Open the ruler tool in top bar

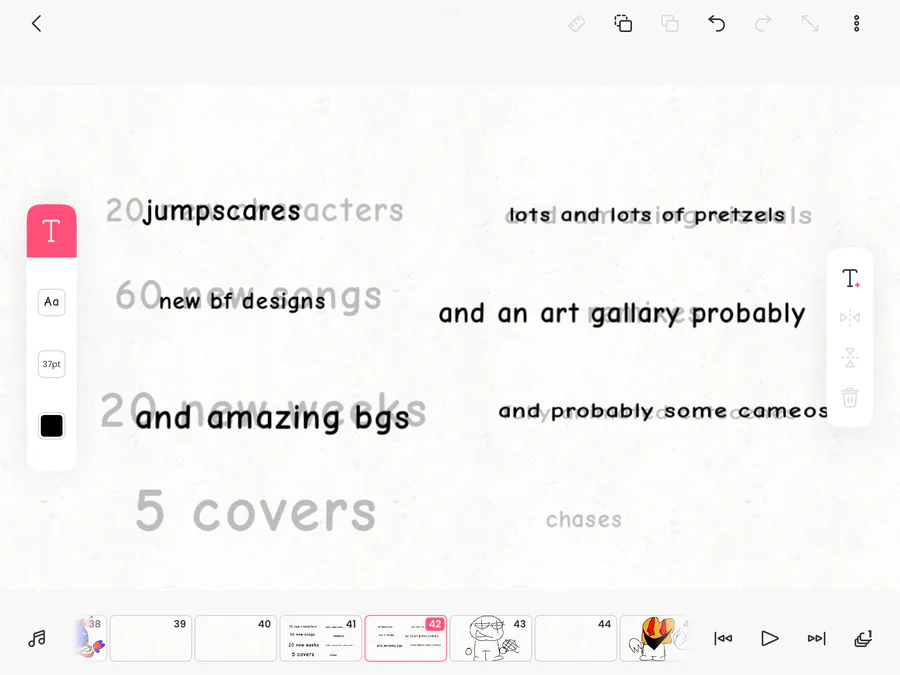(576, 24)
